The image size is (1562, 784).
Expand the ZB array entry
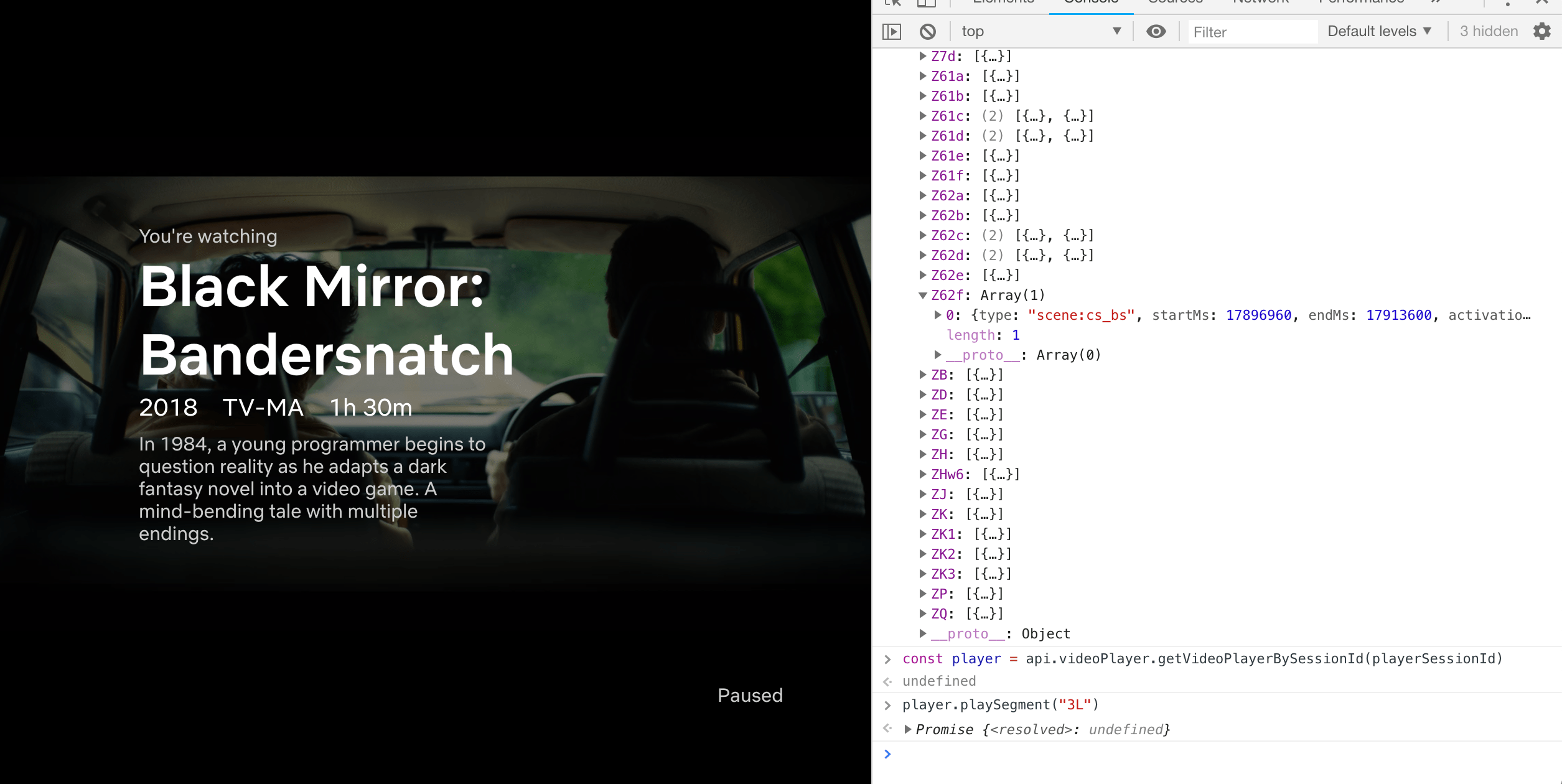(x=923, y=375)
